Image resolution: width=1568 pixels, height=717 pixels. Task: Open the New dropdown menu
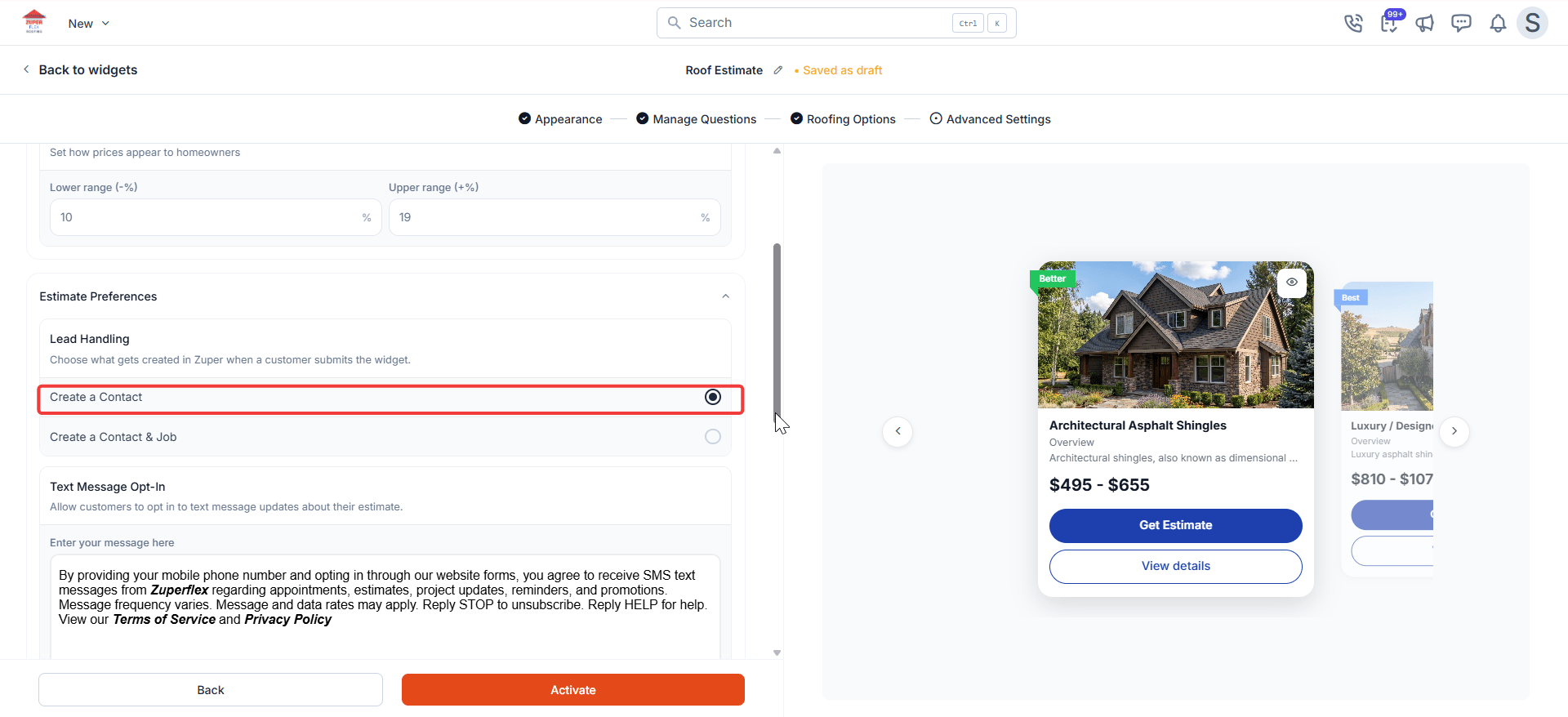88,24
